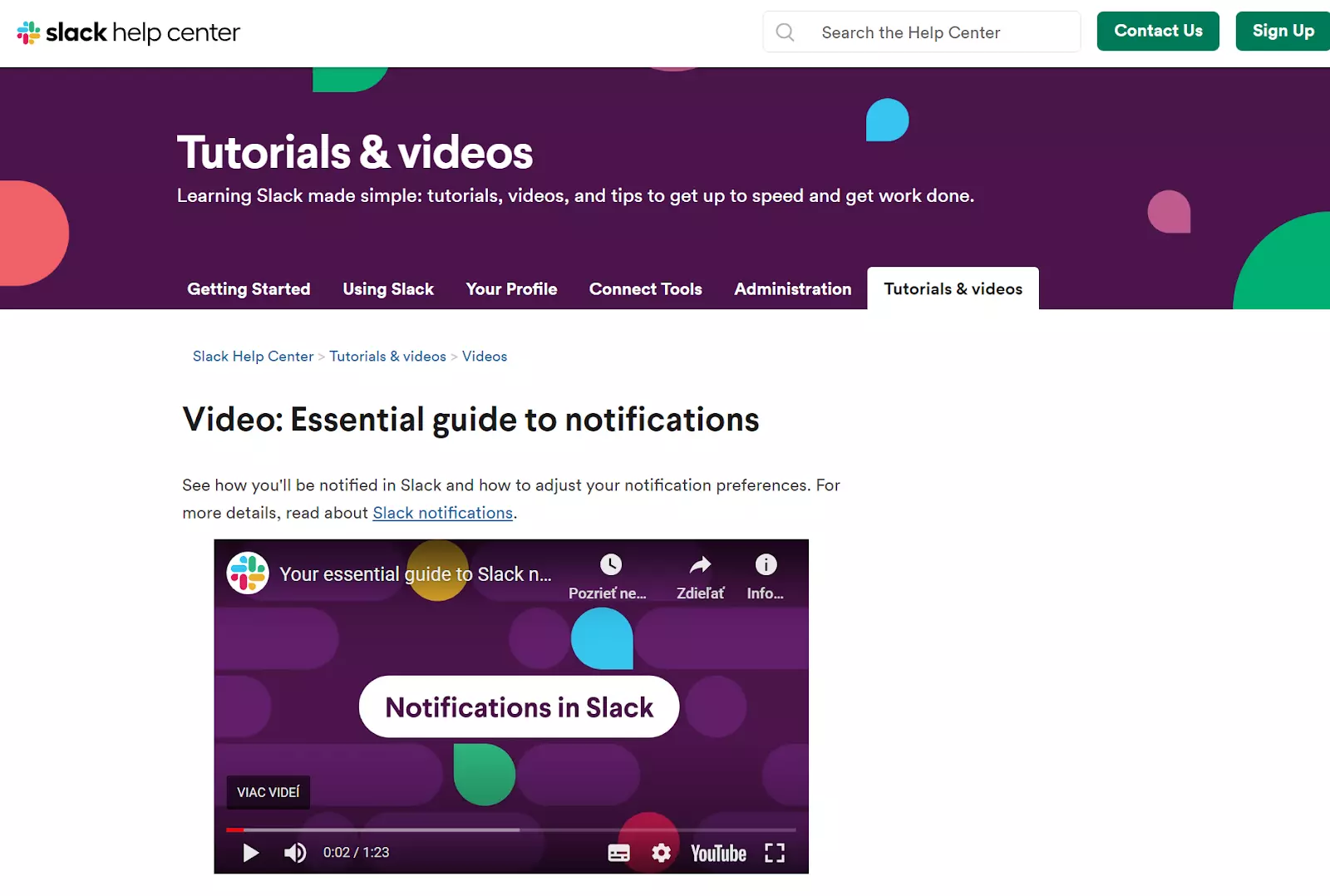The image size is (1330, 896).
Task: Open the Zdieľať share icon
Action: pos(699,564)
